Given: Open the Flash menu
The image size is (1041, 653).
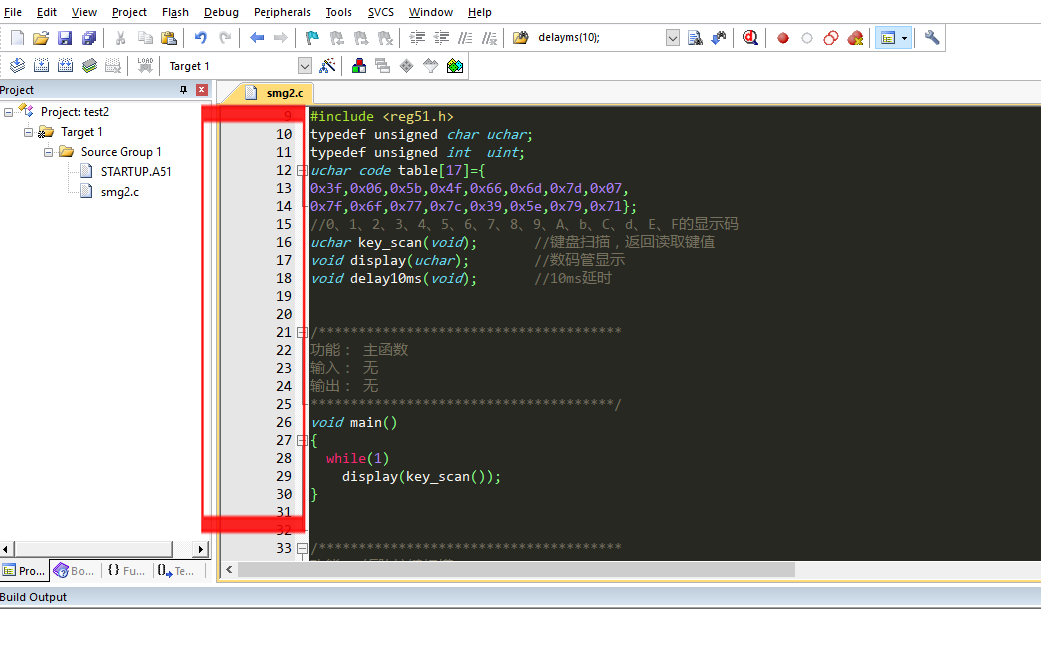Looking at the screenshot, I should 175,12.
